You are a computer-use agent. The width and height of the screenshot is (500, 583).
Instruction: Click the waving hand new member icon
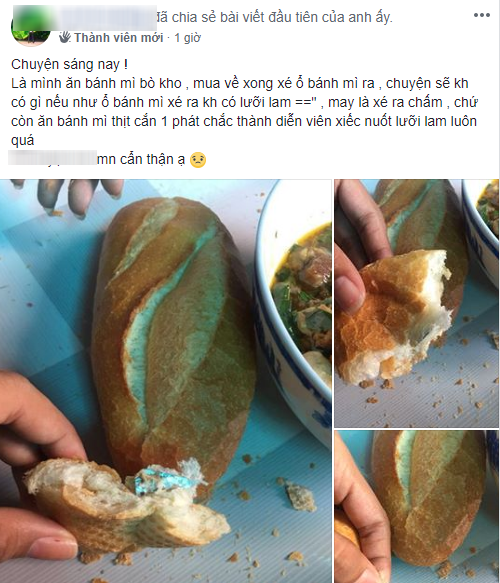tap(65, 37)
